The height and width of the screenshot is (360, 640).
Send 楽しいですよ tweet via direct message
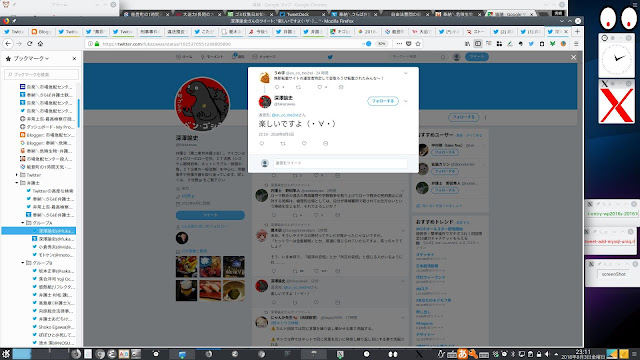(325, 143)
